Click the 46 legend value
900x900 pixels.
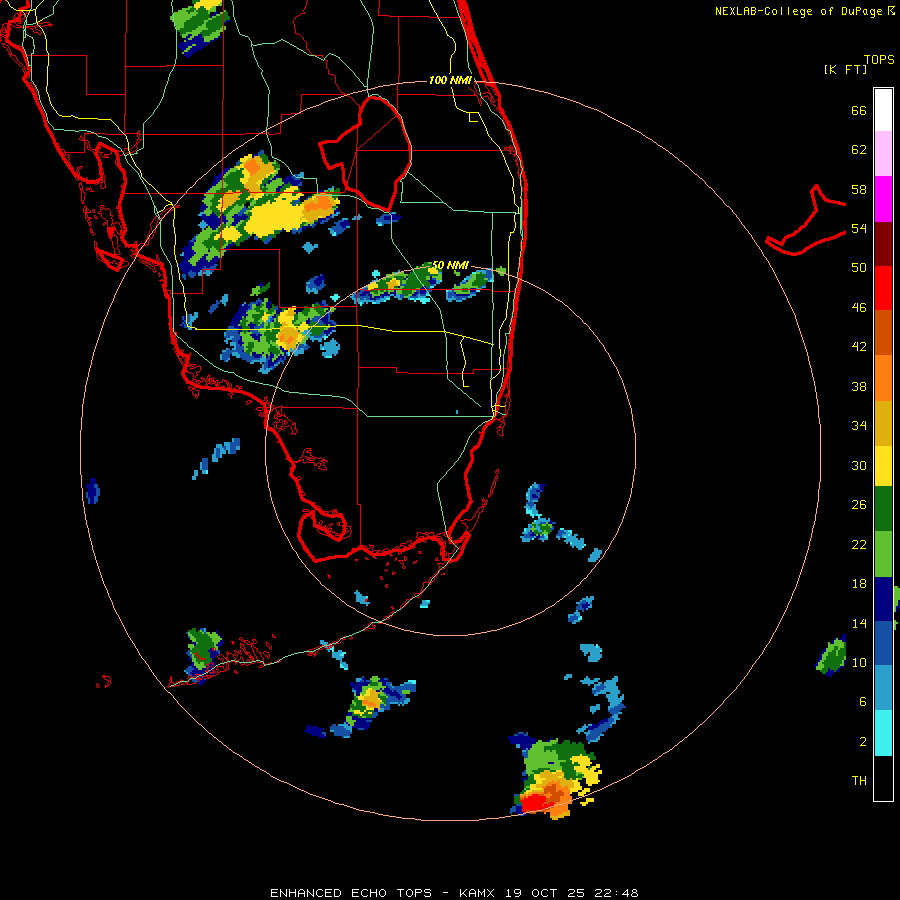(x=859, y=307)
